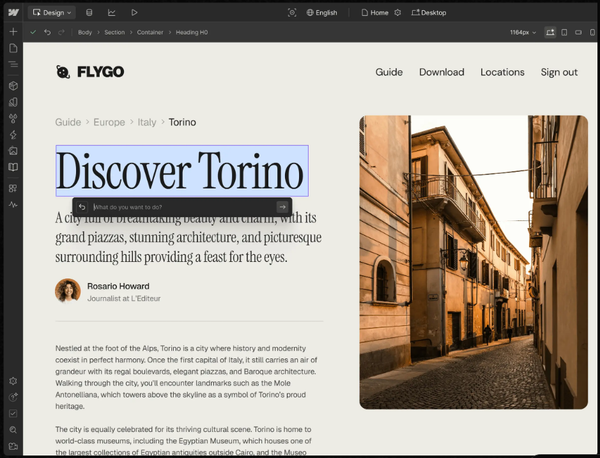Screen dimensions: 600x458
Task: Open the AI assistant sparkle icon
Action: click(x=13, y=397)
